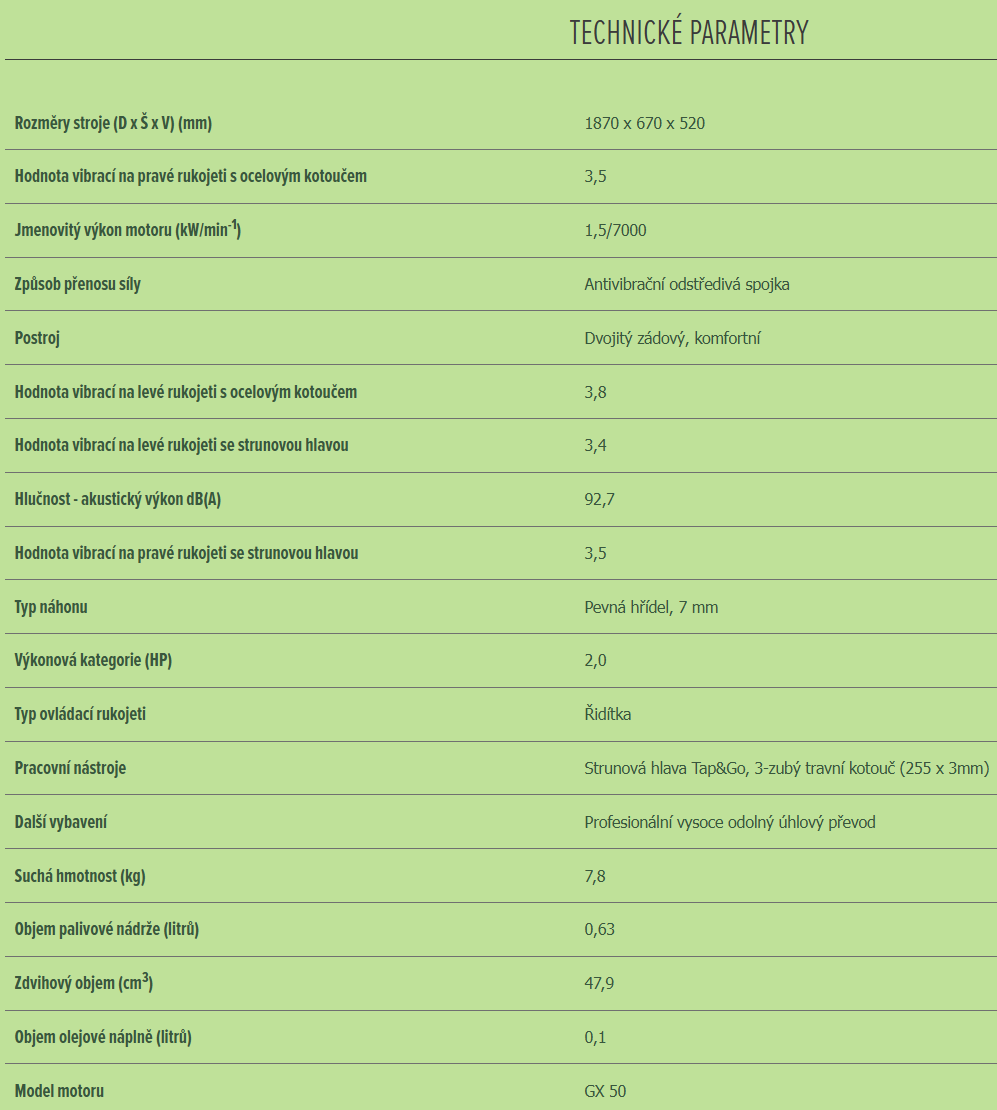Viewport: 997px width, 1110px height.
Task: Click the displacement value 47,9
Action: [599, 984]
